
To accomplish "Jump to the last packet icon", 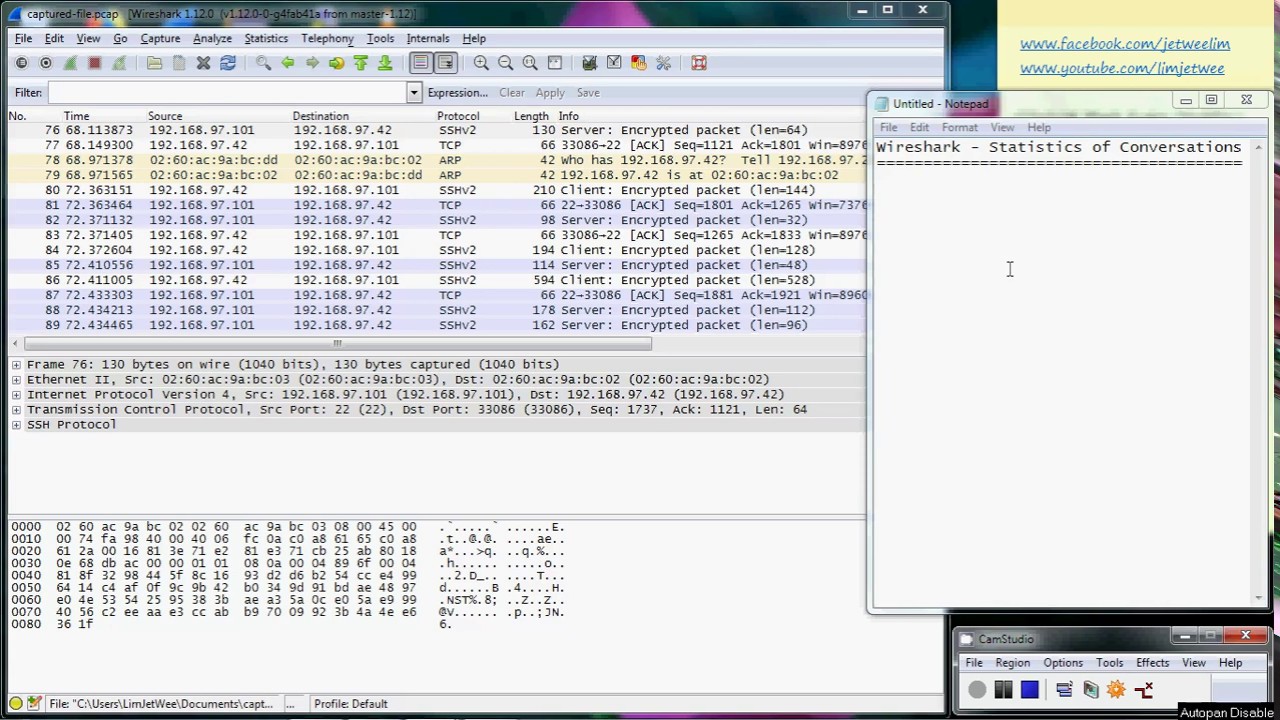I will [x=385, y=63].
